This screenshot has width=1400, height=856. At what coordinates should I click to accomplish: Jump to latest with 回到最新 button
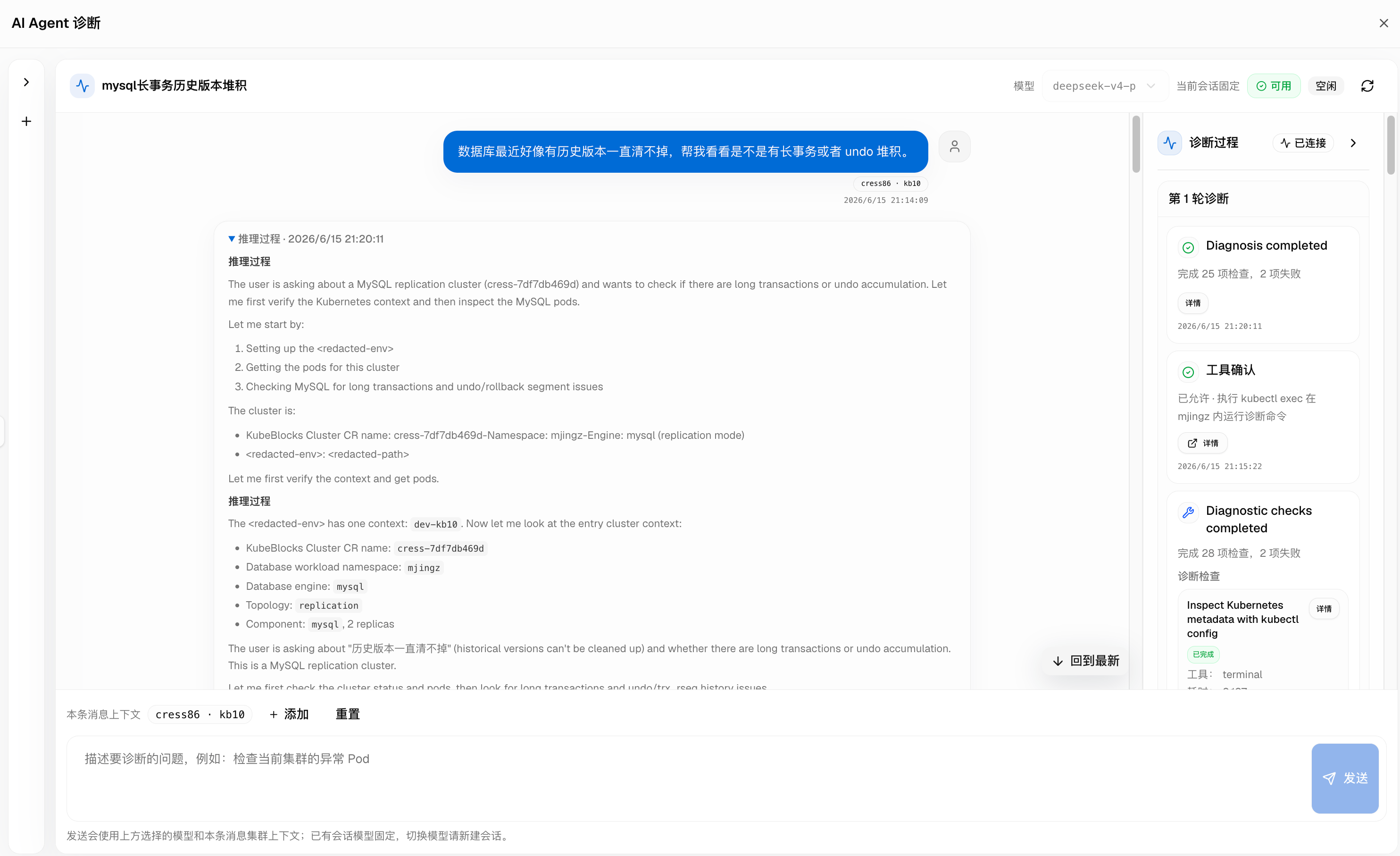[x=1085, y=661]
